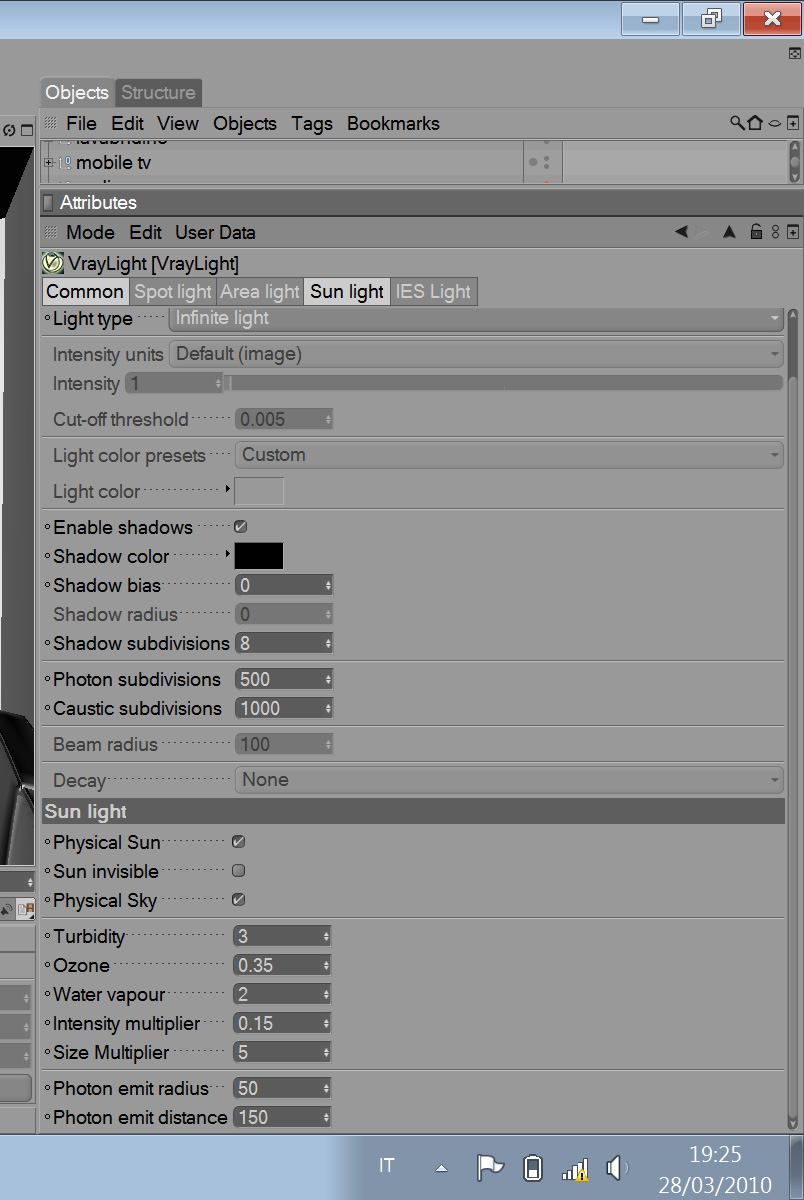Viewport: 804px width, 1200px height.
Task: Open the Light color presets dropdown
Action: (509, 455)
